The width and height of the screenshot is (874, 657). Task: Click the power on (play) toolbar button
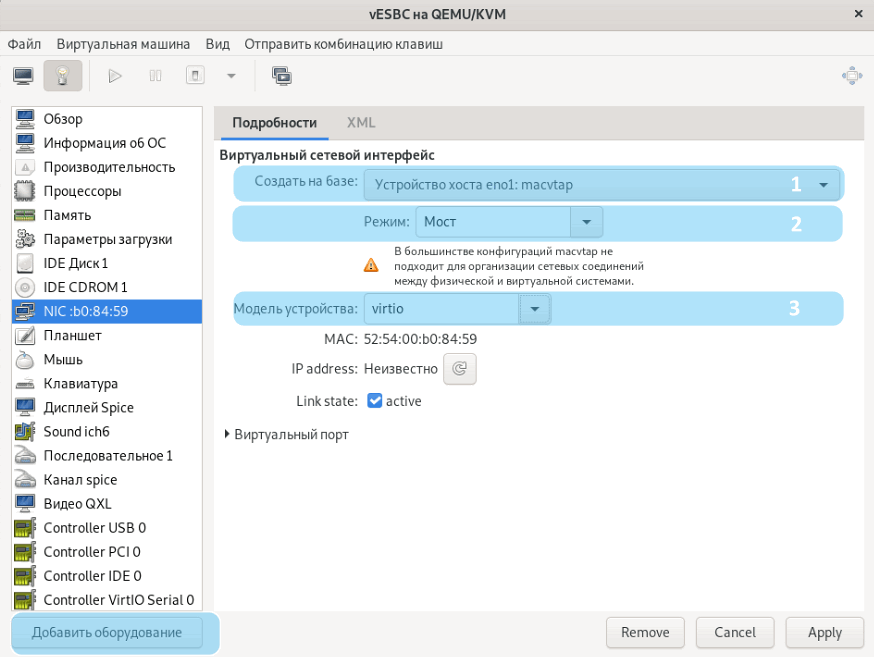(x=115, y=75)
